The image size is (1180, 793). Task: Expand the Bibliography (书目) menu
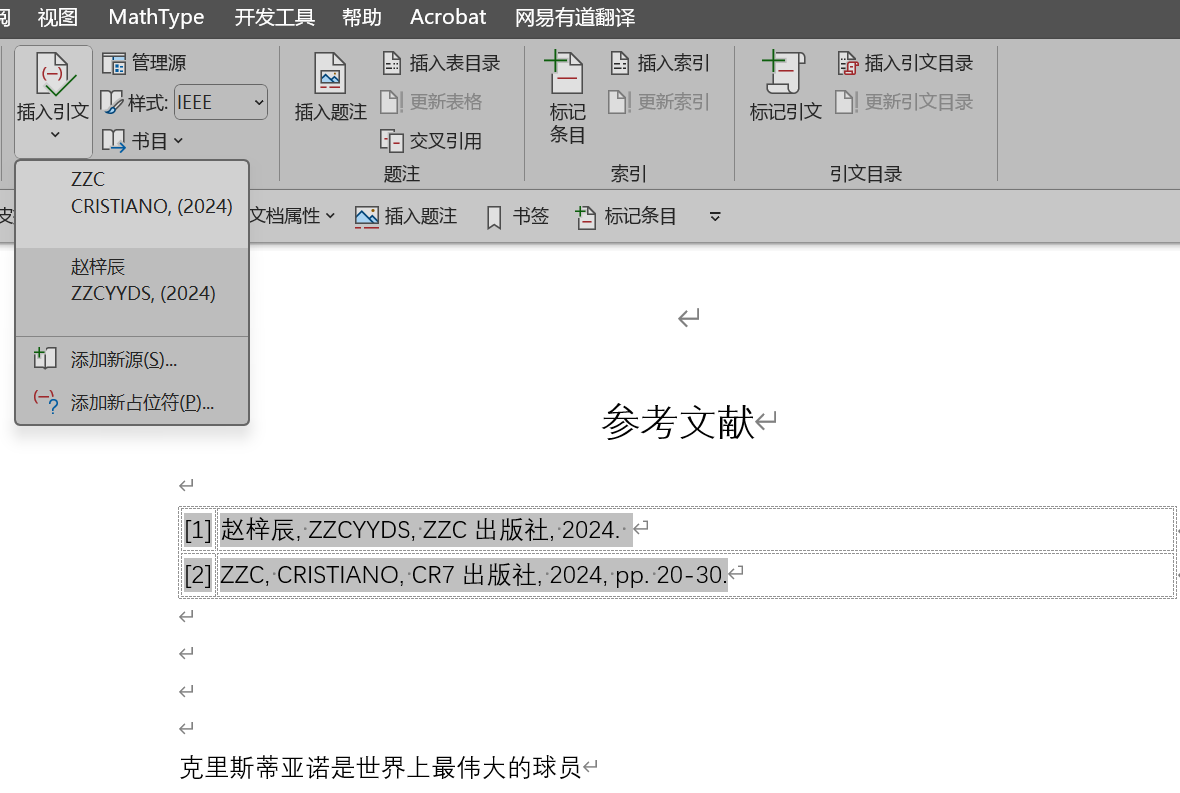143,141
